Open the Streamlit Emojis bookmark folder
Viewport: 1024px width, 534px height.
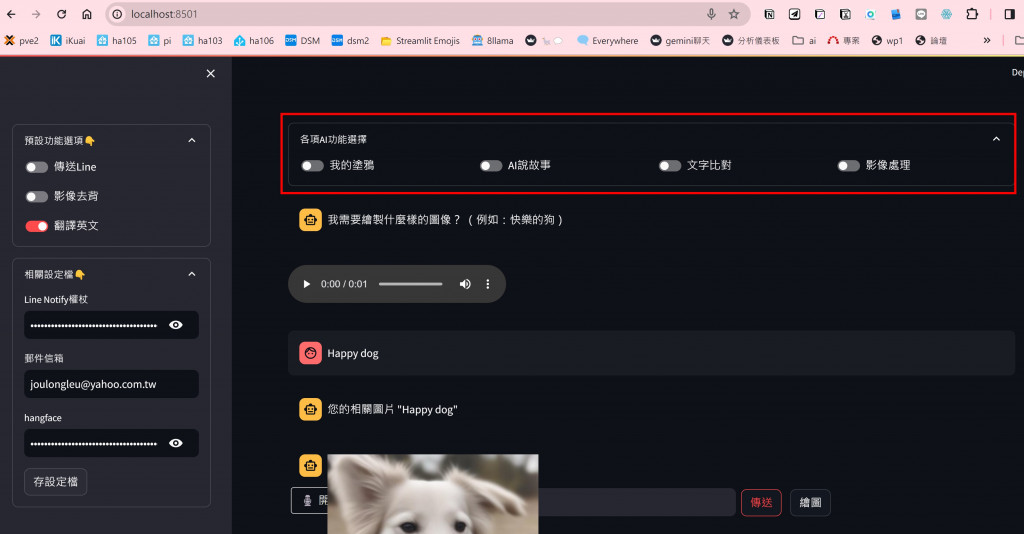(x=420, y=40)
